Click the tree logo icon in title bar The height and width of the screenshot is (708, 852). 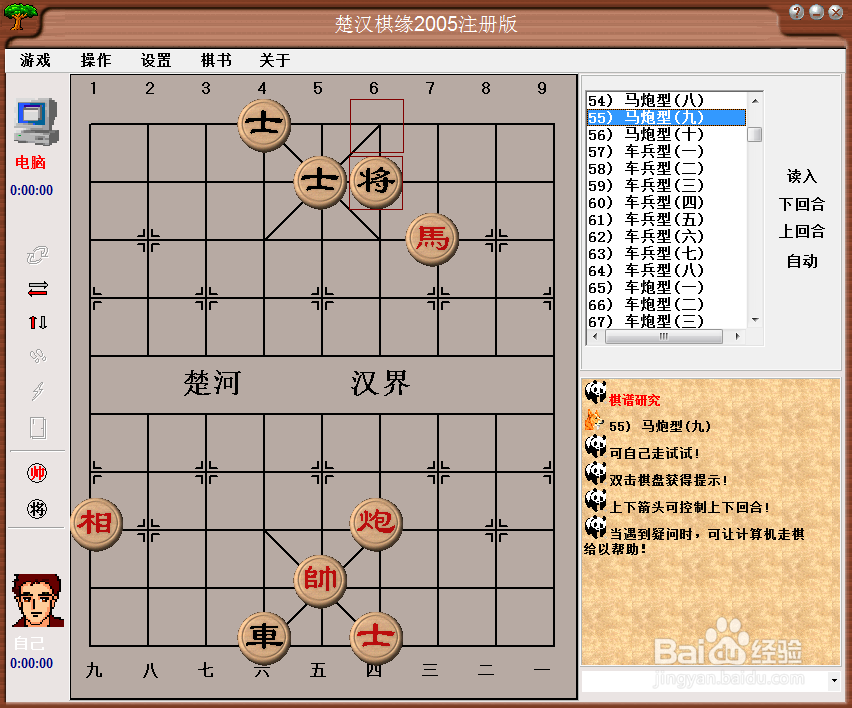20,16
